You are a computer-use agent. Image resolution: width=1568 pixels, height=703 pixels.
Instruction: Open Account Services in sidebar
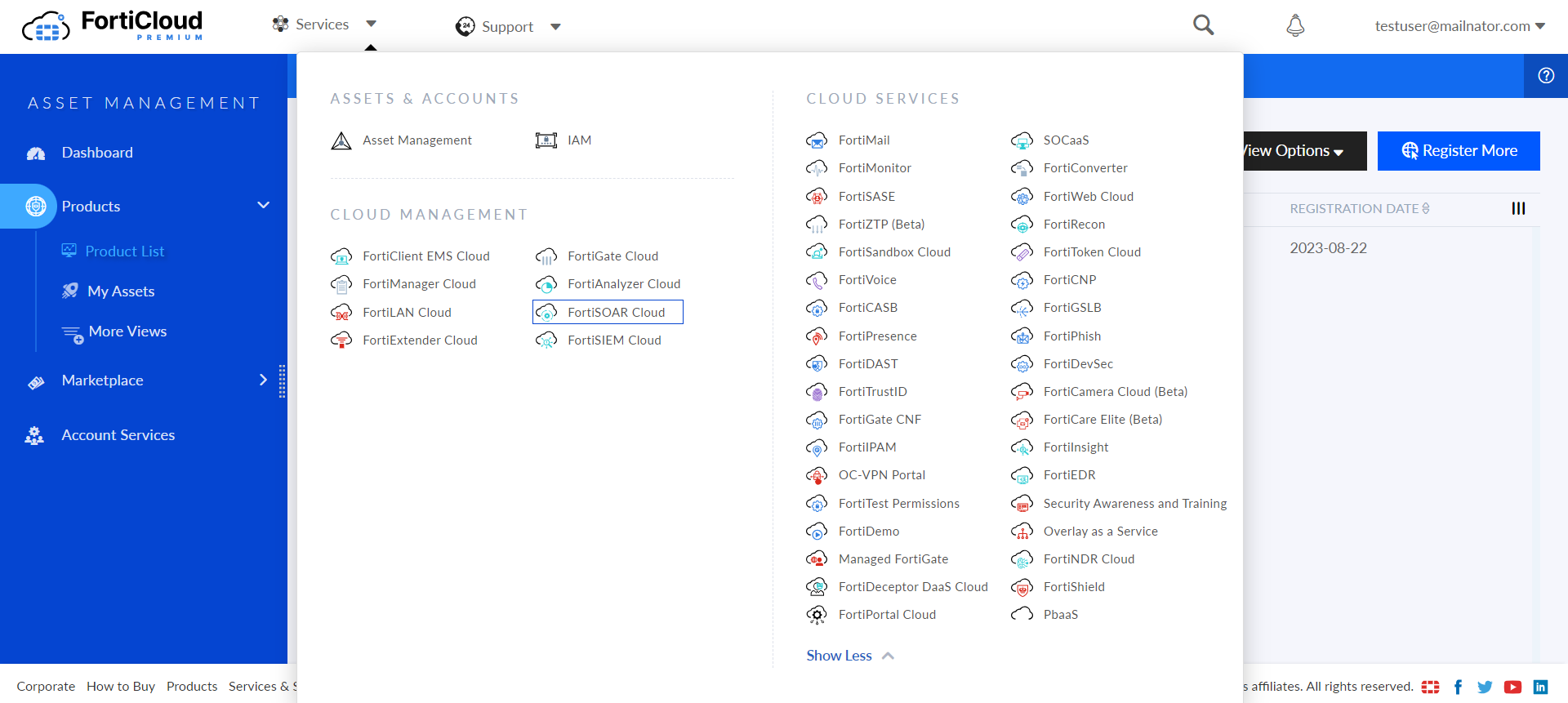(118, 435)
